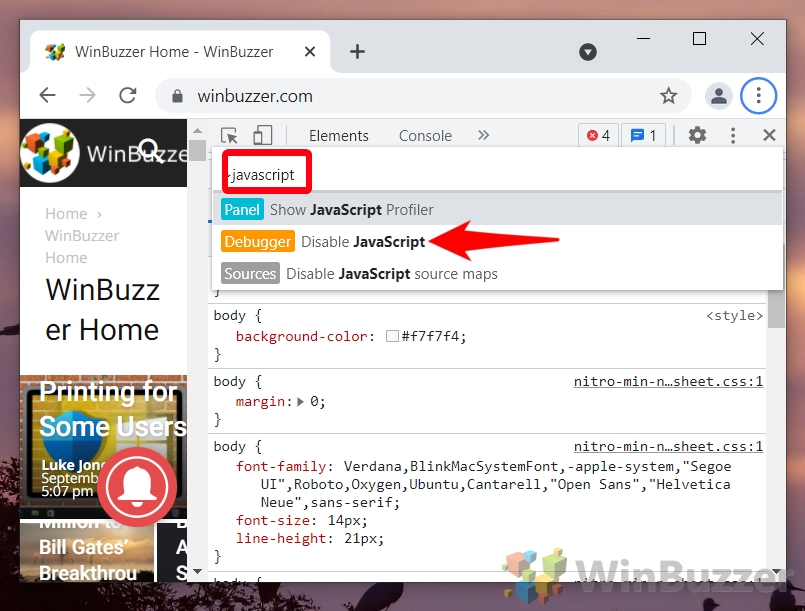Open more DevTools panels via the chevron

click(x=483, y=134)
